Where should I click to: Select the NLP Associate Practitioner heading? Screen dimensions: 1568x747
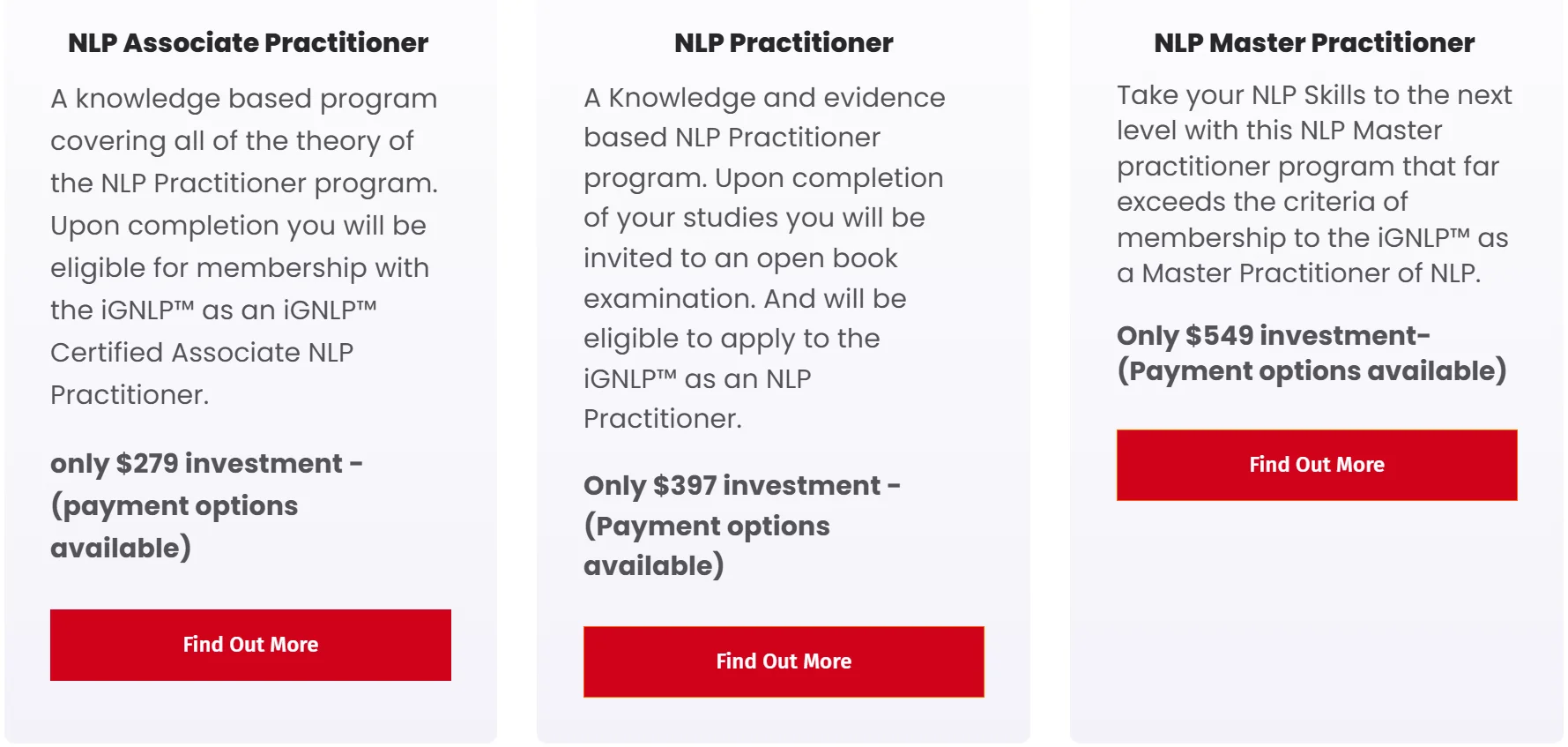pyautogui.click(x=248, y=43)
